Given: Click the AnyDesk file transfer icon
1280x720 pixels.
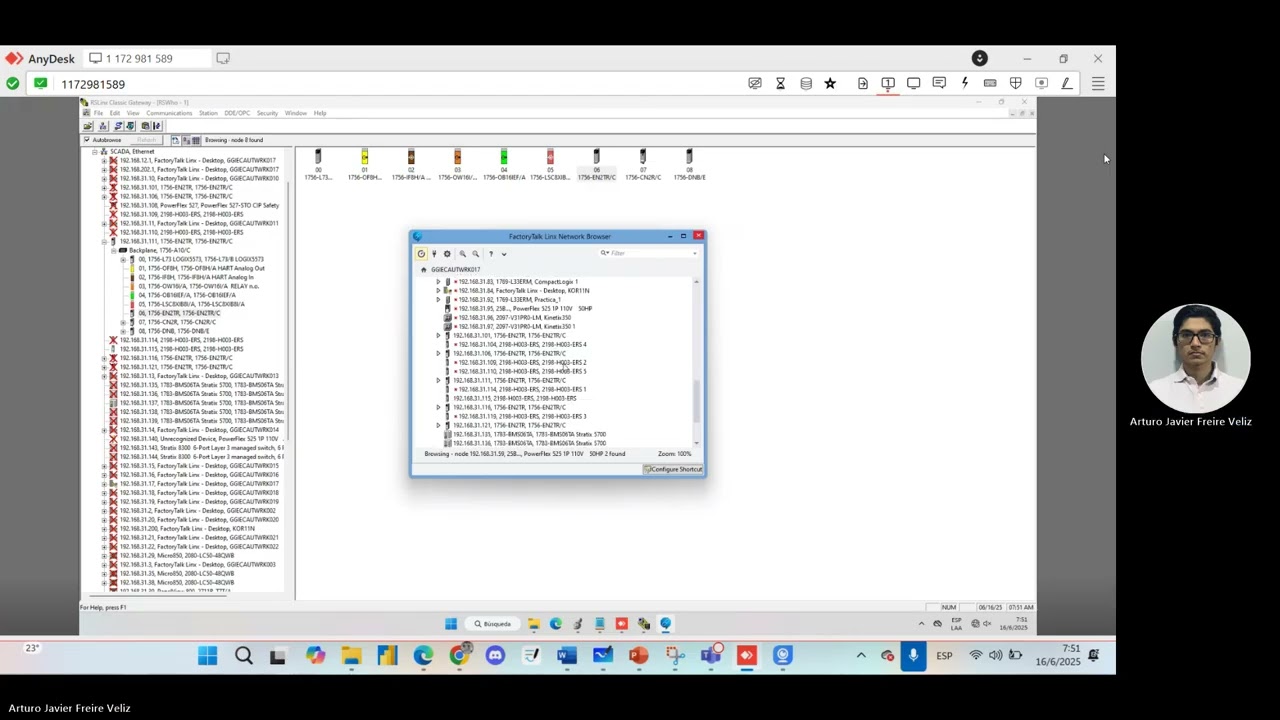Looking at the screenshot, I should pyautogui.click(x=863, y=84).
